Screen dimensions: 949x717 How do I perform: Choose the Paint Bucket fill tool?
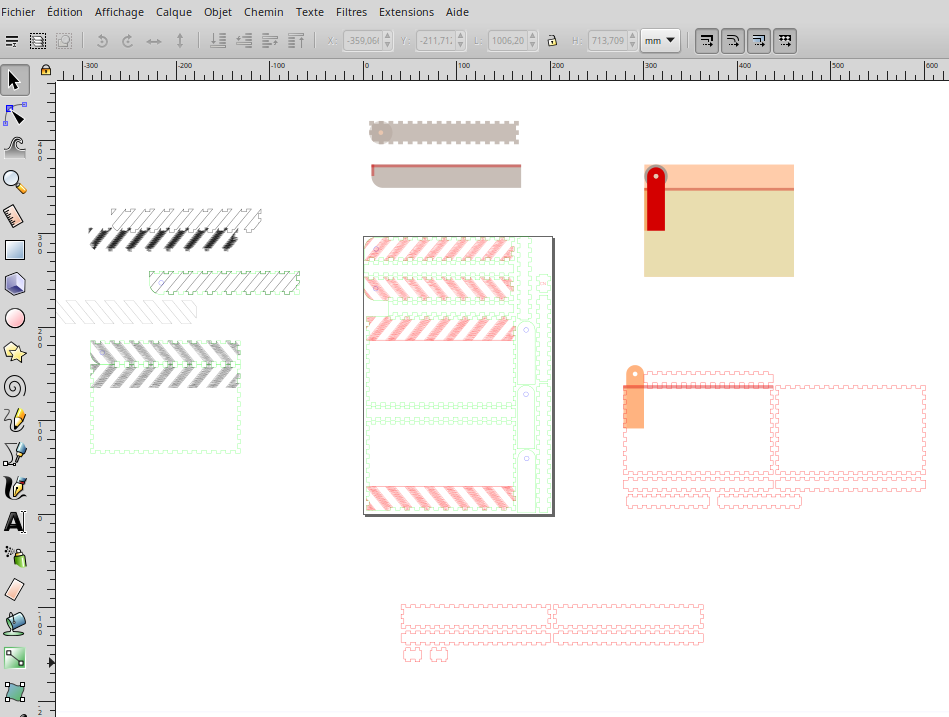click(x=14, y=623)
